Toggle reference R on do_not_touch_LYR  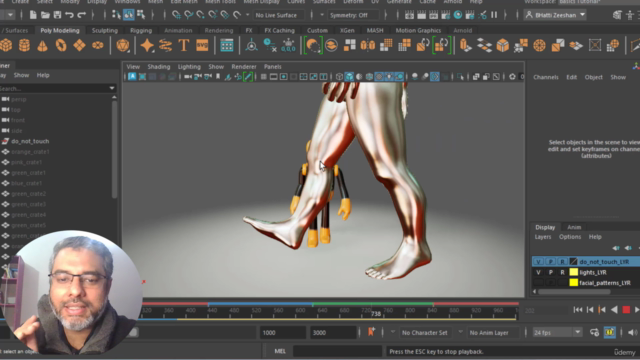[562, 262]
